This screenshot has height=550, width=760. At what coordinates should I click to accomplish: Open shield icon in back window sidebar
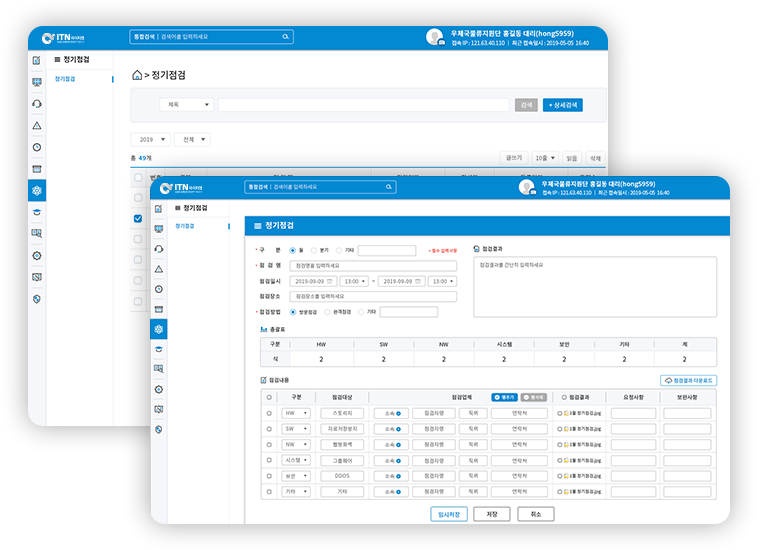(x=37, y=299)
